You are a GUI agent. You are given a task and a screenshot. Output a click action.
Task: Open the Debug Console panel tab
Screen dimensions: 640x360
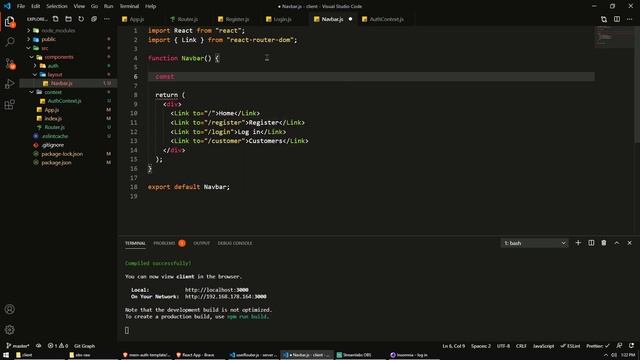[x=235, y=243]
